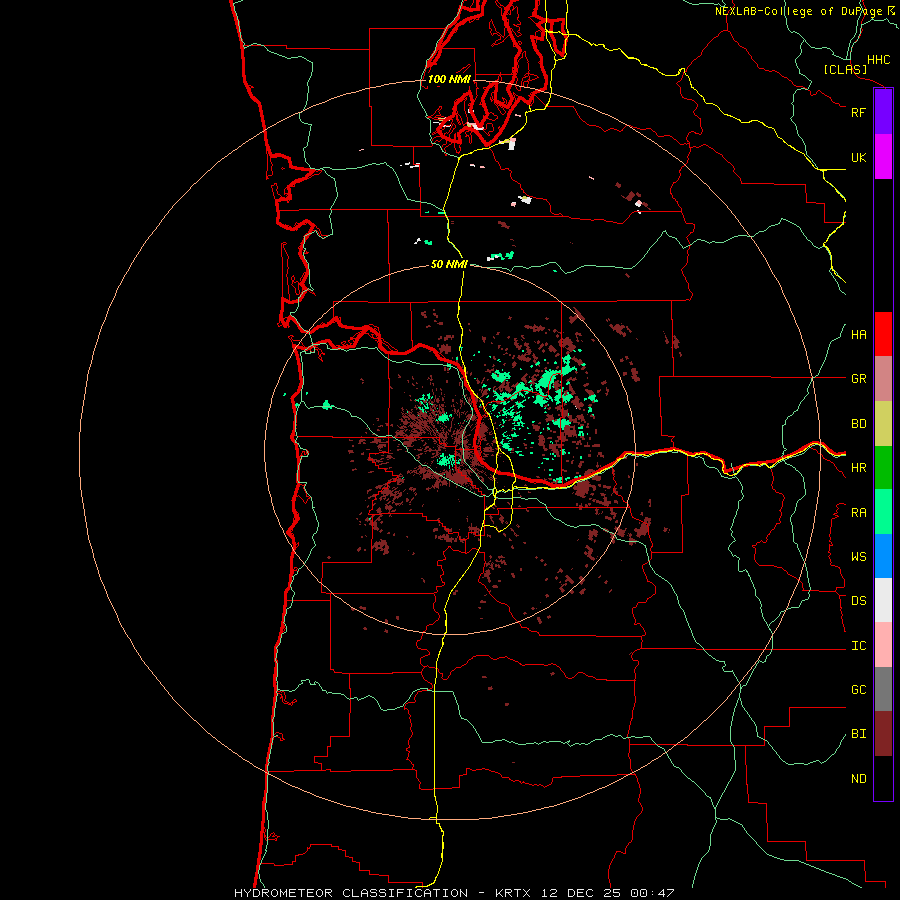Select the 'ND' legend label
900x900 pixels.
click(858, 779)
